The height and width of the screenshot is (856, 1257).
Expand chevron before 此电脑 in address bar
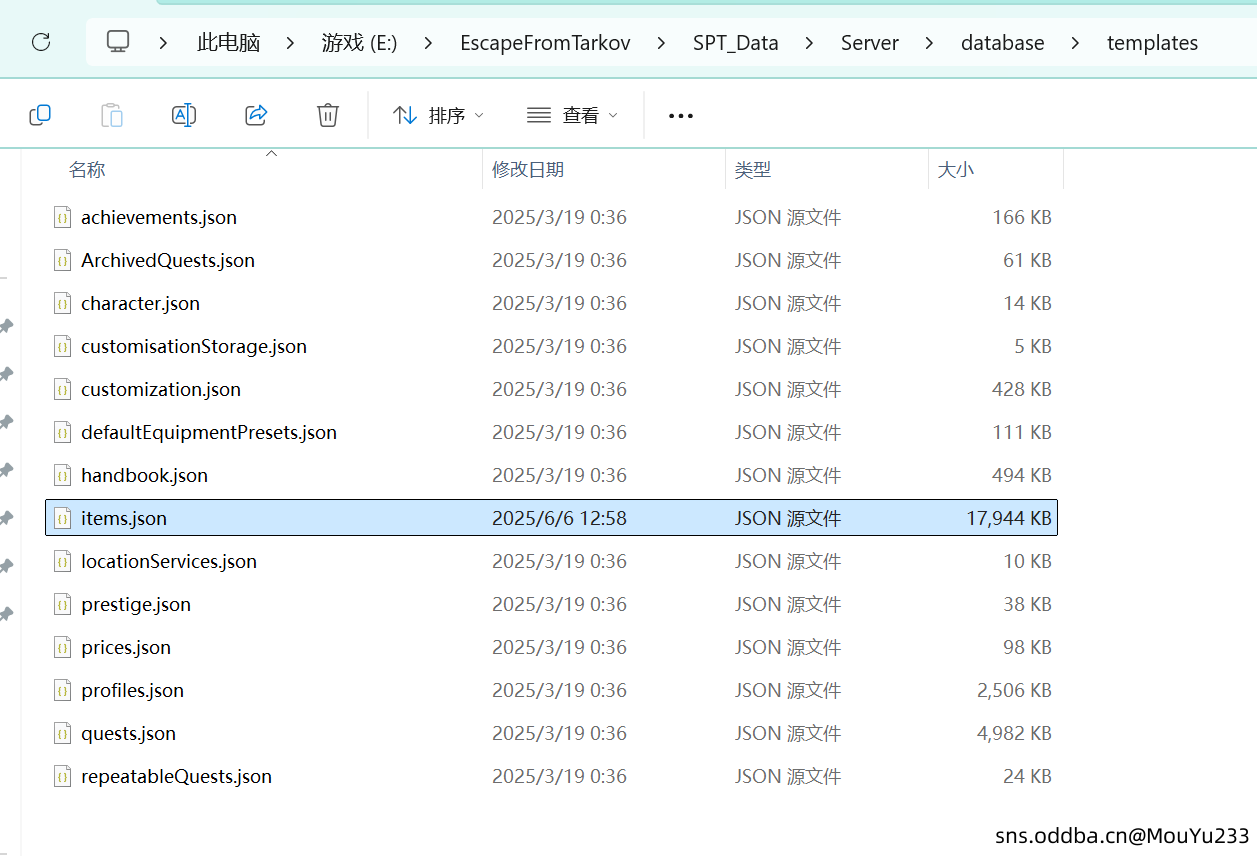click(164, 43)
